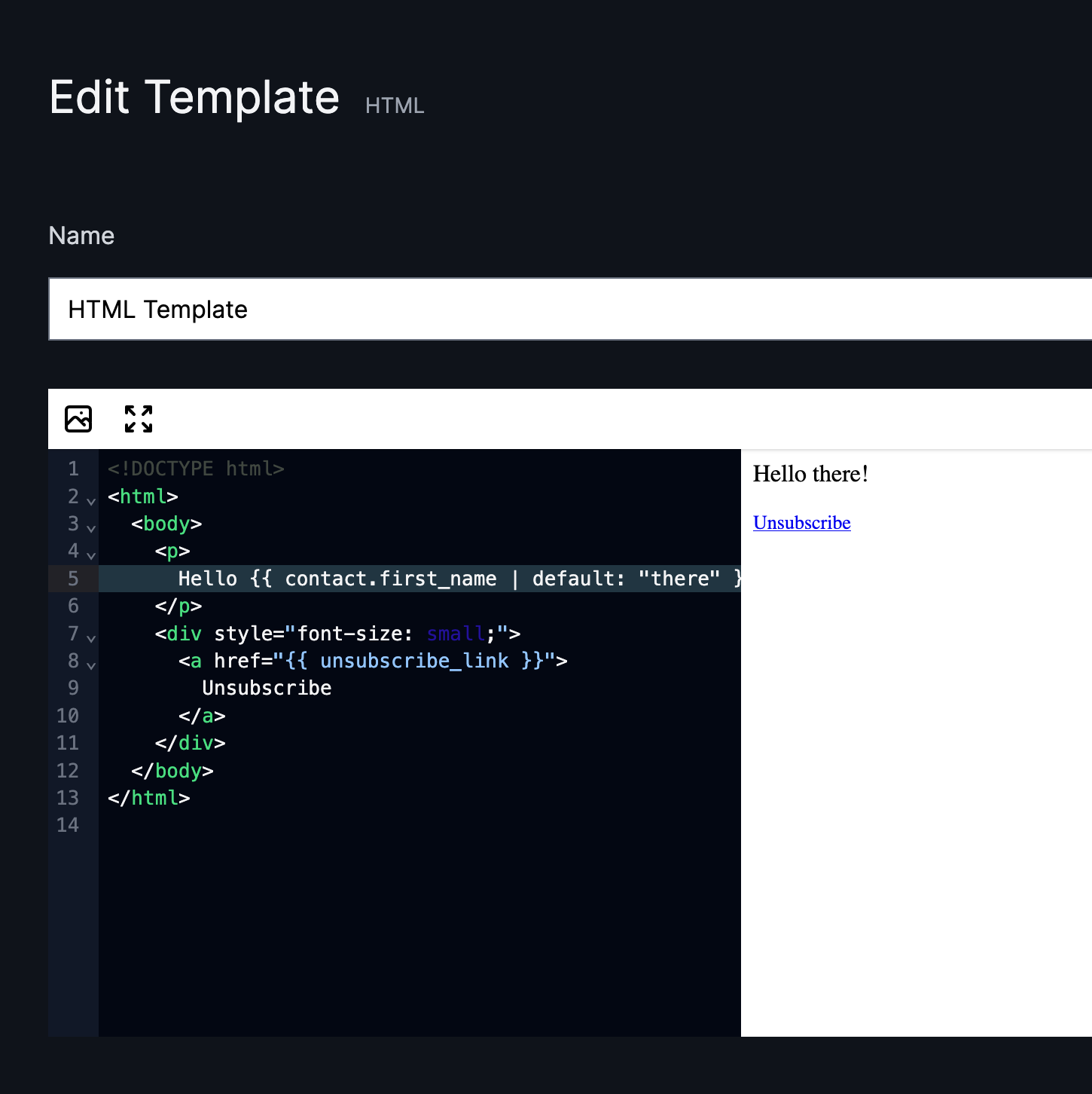
Task: Toggle fullscreen editor with the expand arrows icon
Action: tap(139, 419)
